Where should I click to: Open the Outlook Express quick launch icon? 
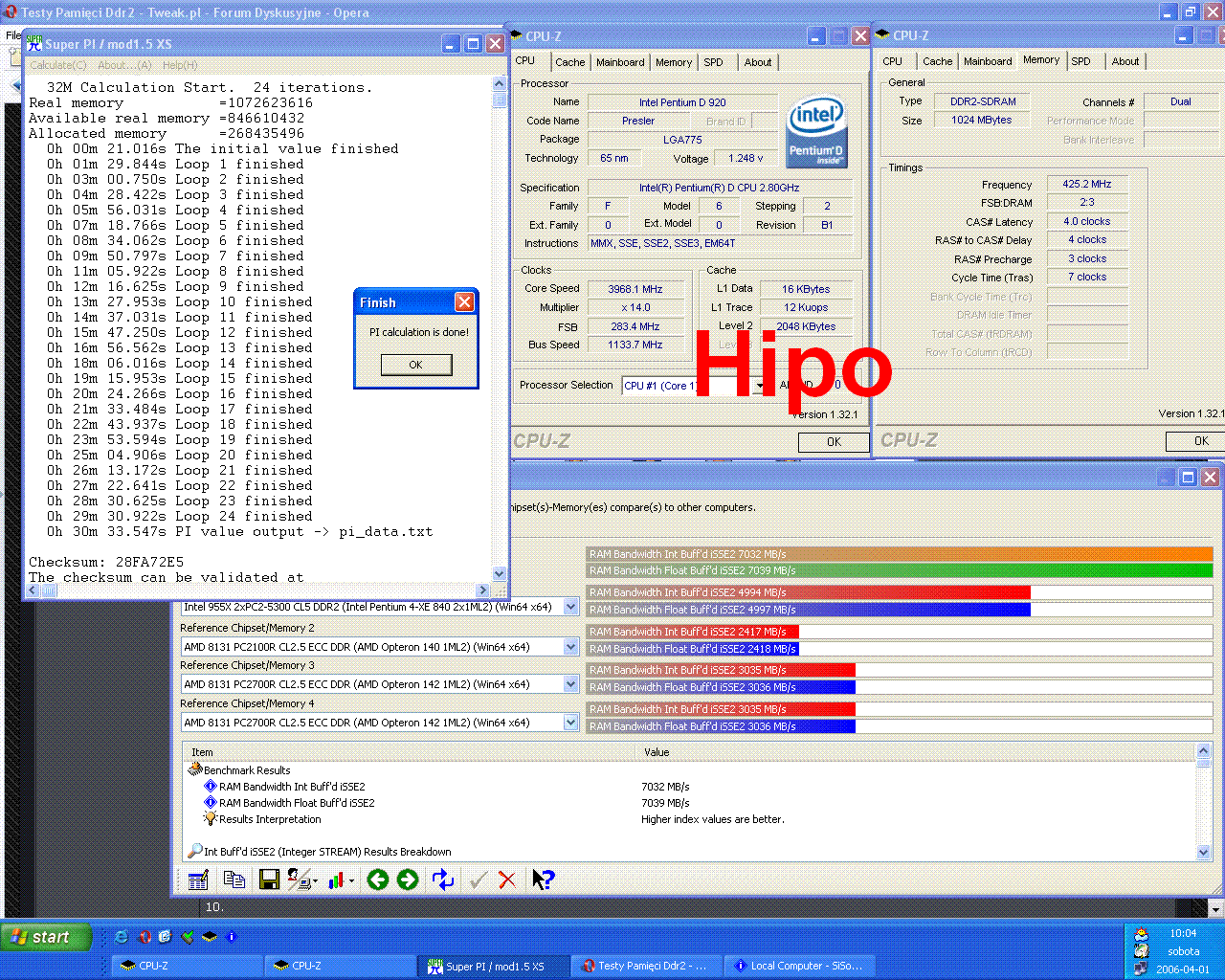[166, 937]
